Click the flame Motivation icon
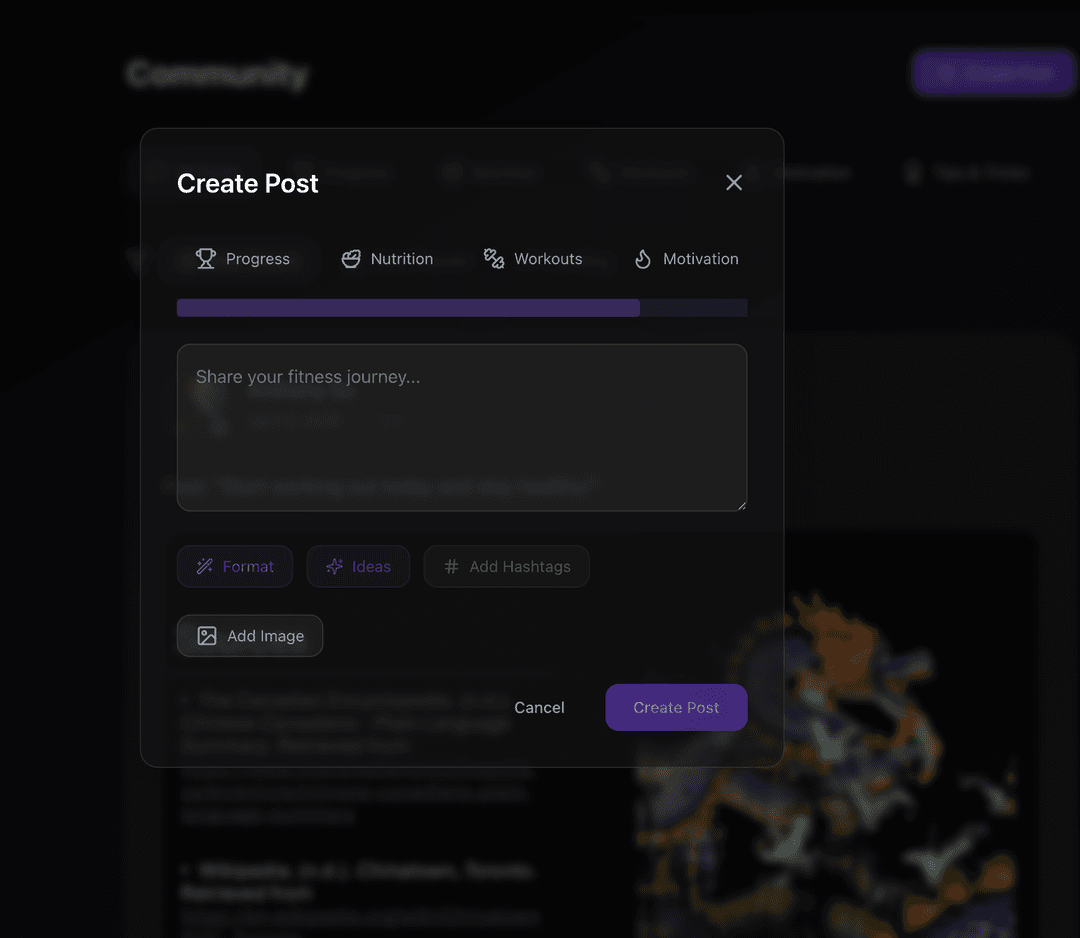Viewport: 1080px width, 938px height. 643,259
